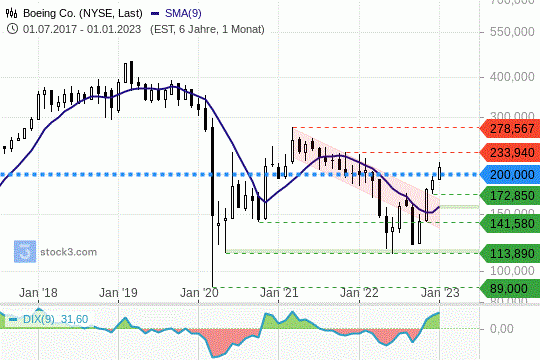Click the 400,000 price axis label

click(512, 76)
